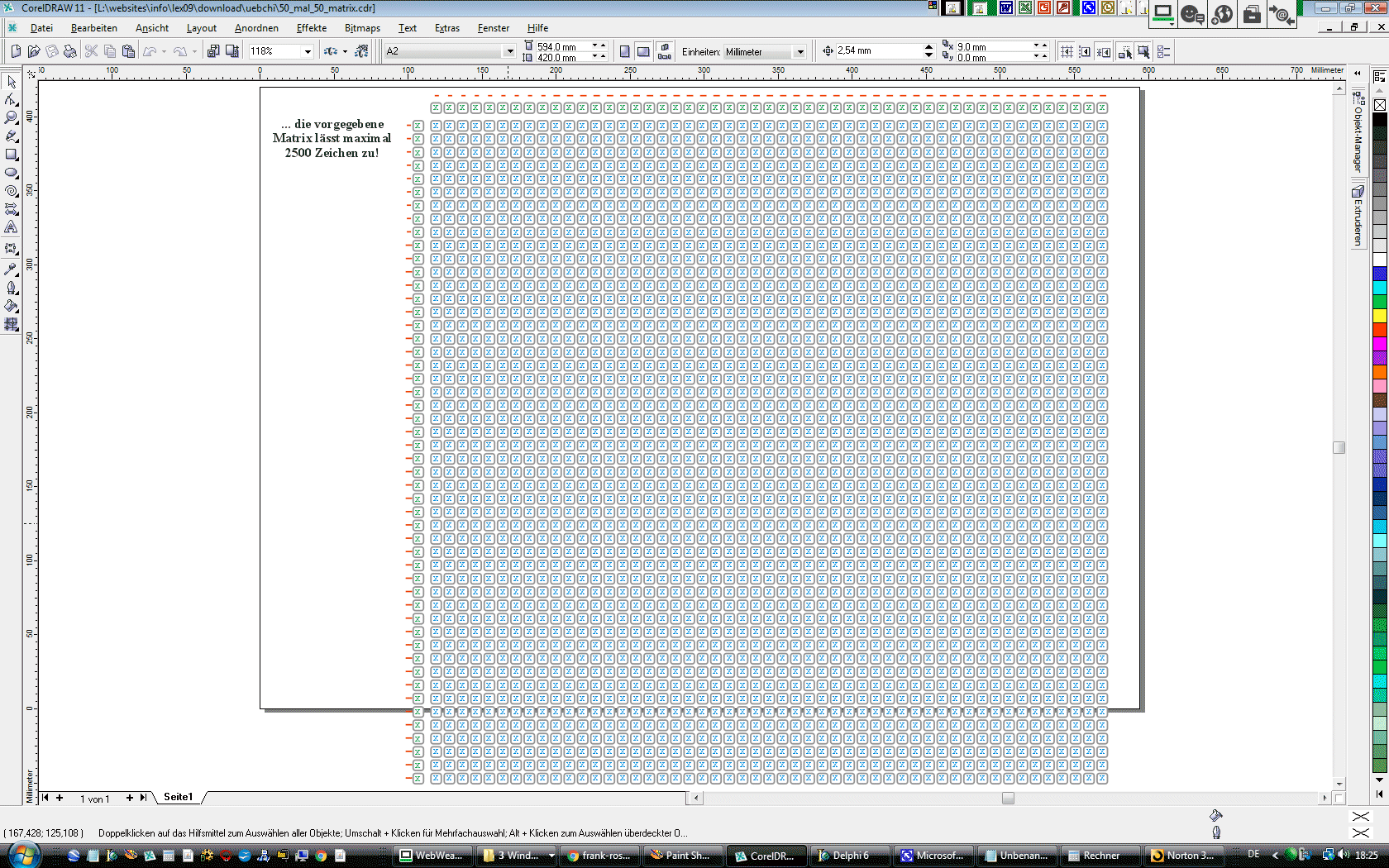Switch to Rechner taskbar button

point(1100,856)
